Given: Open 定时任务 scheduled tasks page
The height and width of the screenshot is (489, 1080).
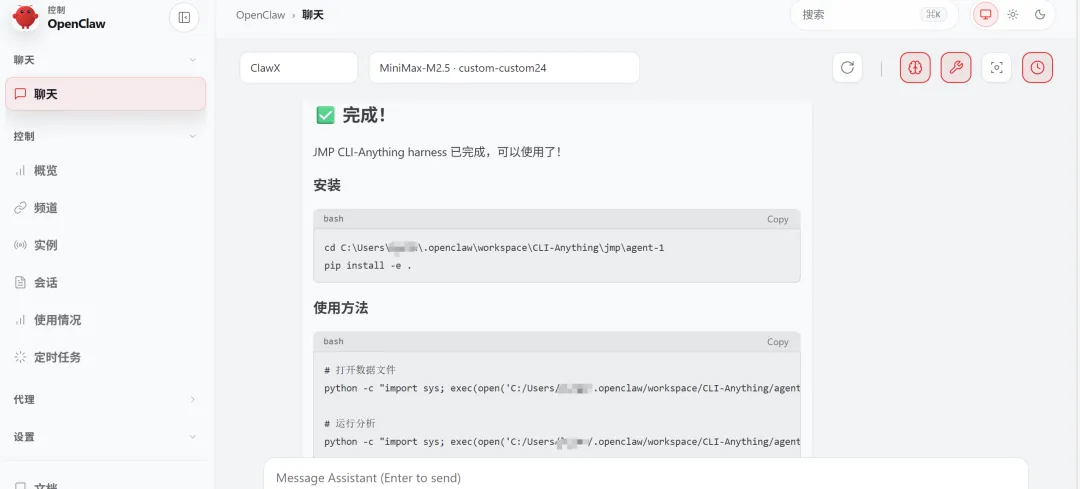Looking at the screenshot, I should (x=105, y=357).
